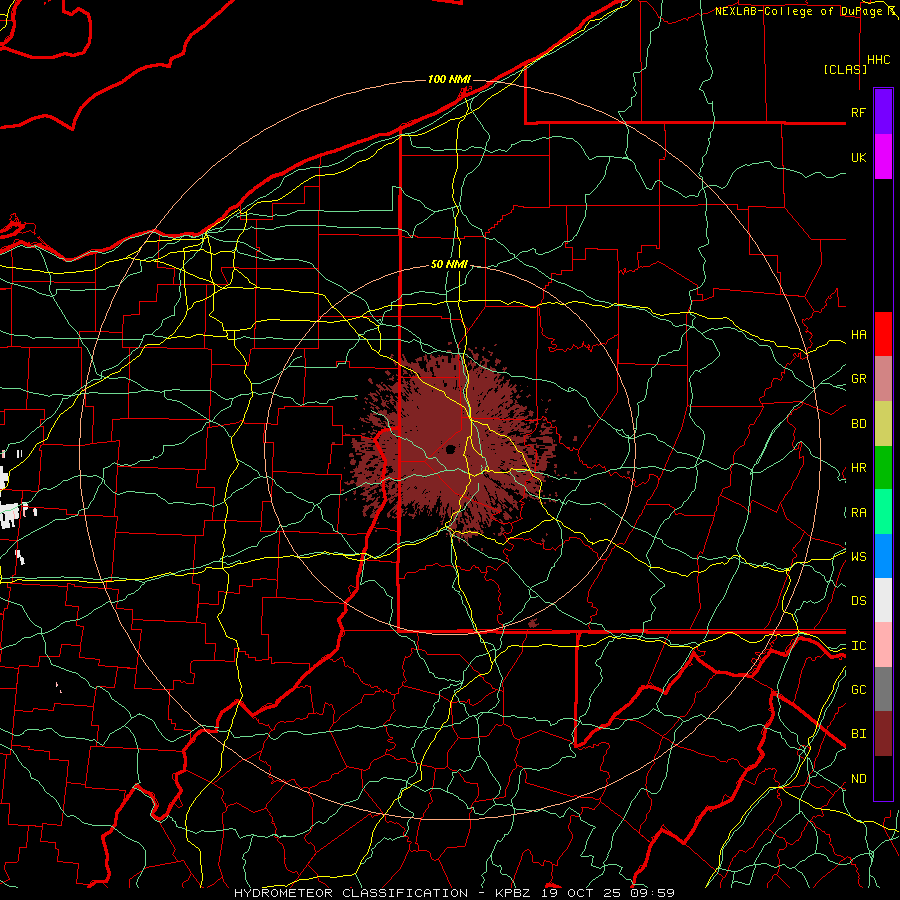Viewport: 900px width, 900px height.
Task: Click the HYDROMETEOR CLASSIFICATION title text
Action: (351, 893)
